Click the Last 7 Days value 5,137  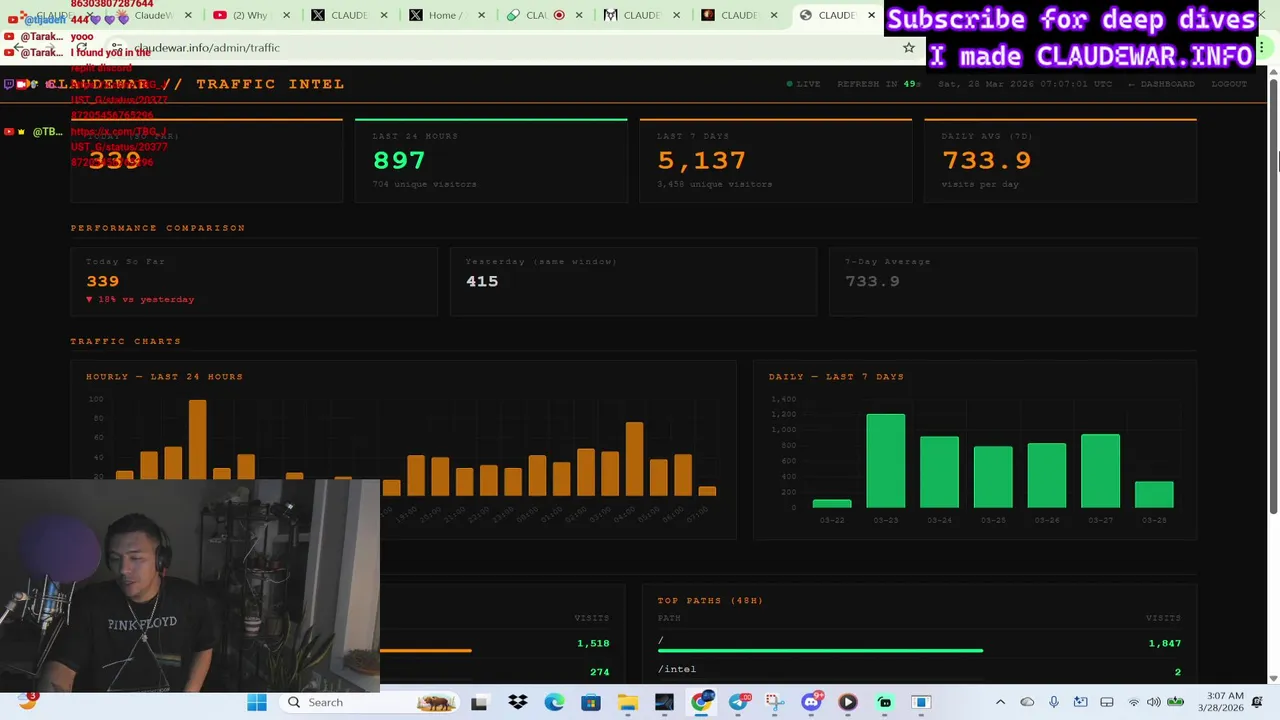point(701,160)
